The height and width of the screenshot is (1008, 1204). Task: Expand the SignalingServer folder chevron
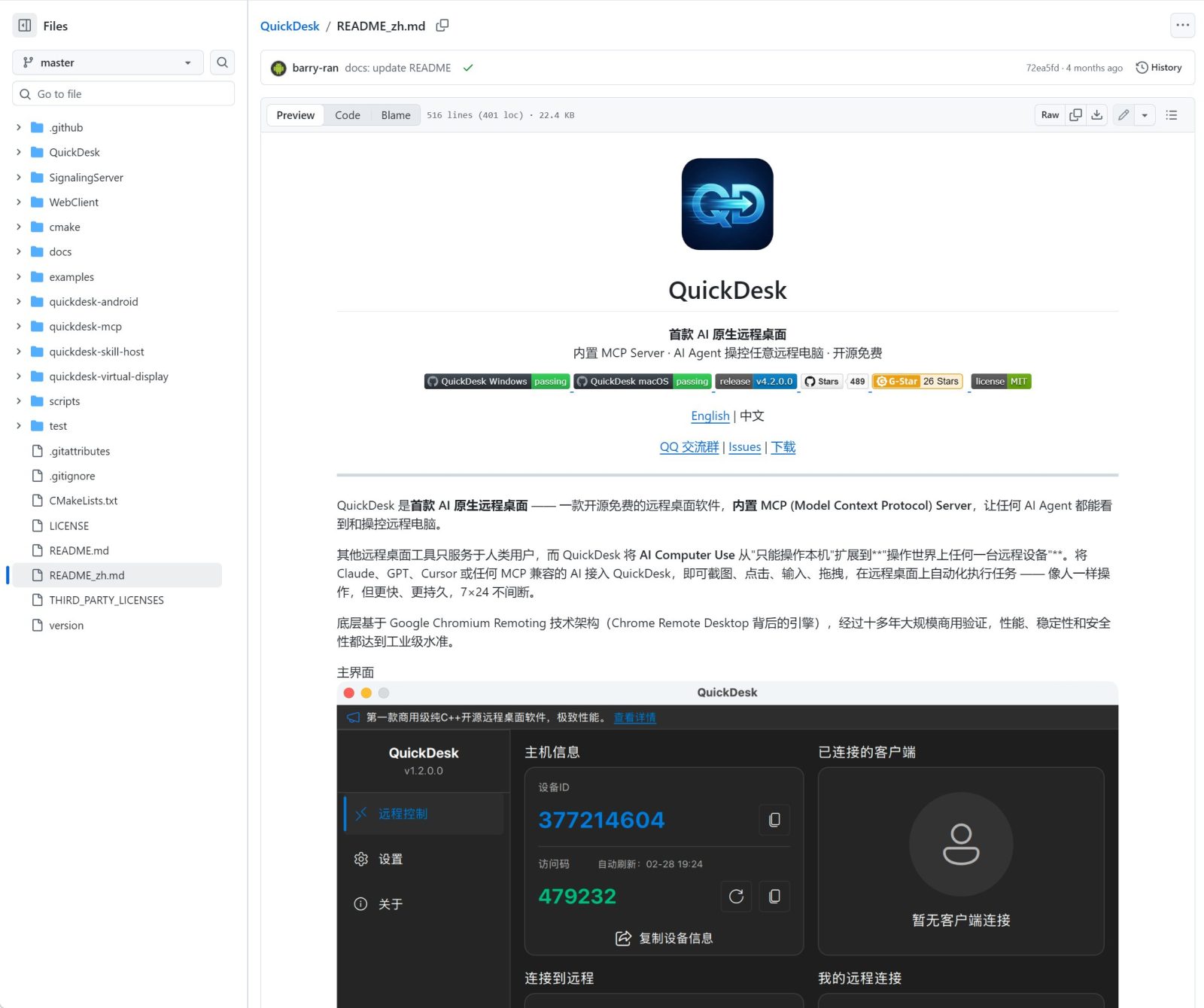[19, 178]
